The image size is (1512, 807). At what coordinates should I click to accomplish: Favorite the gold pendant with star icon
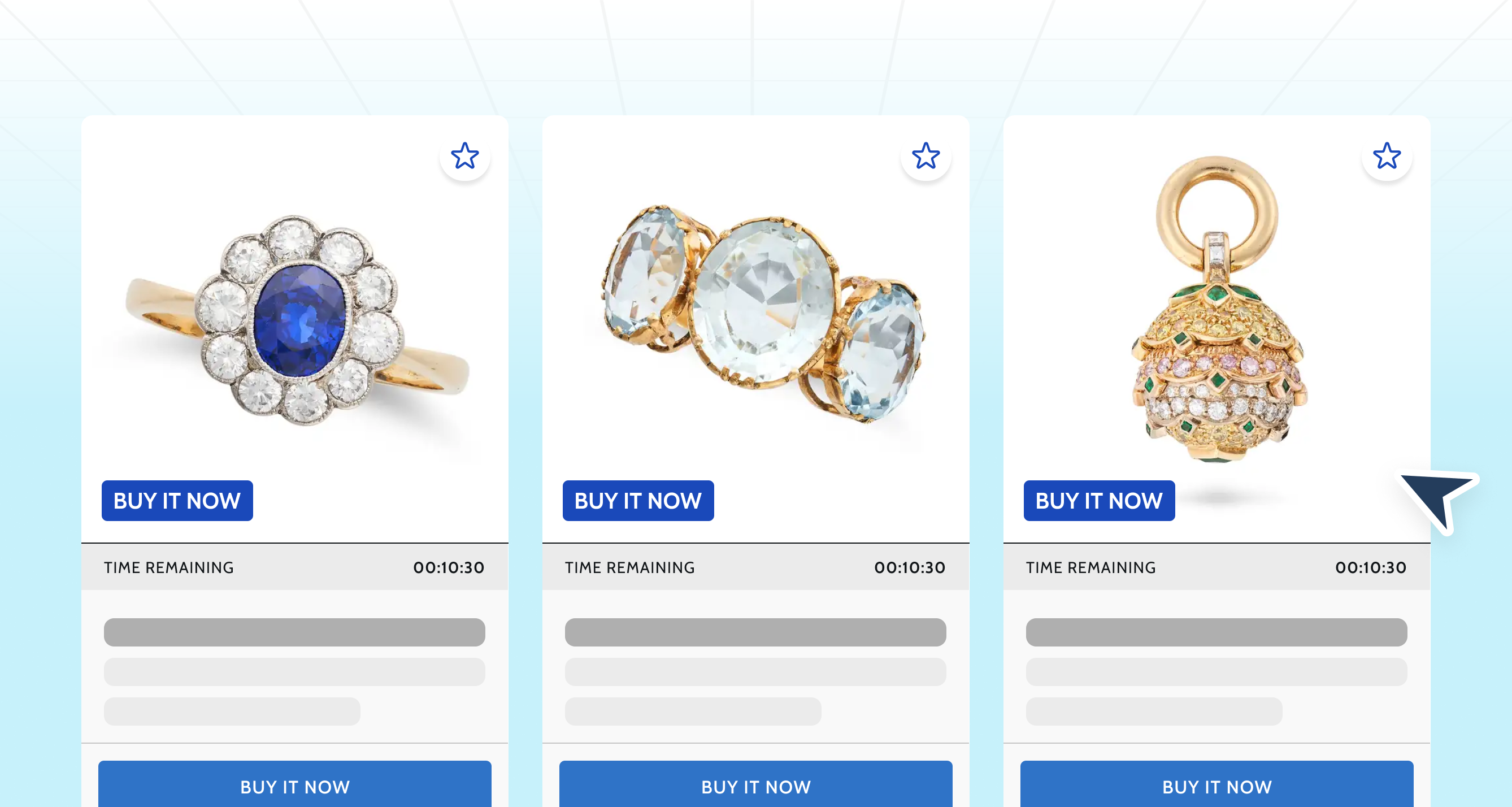point(1387,156)
